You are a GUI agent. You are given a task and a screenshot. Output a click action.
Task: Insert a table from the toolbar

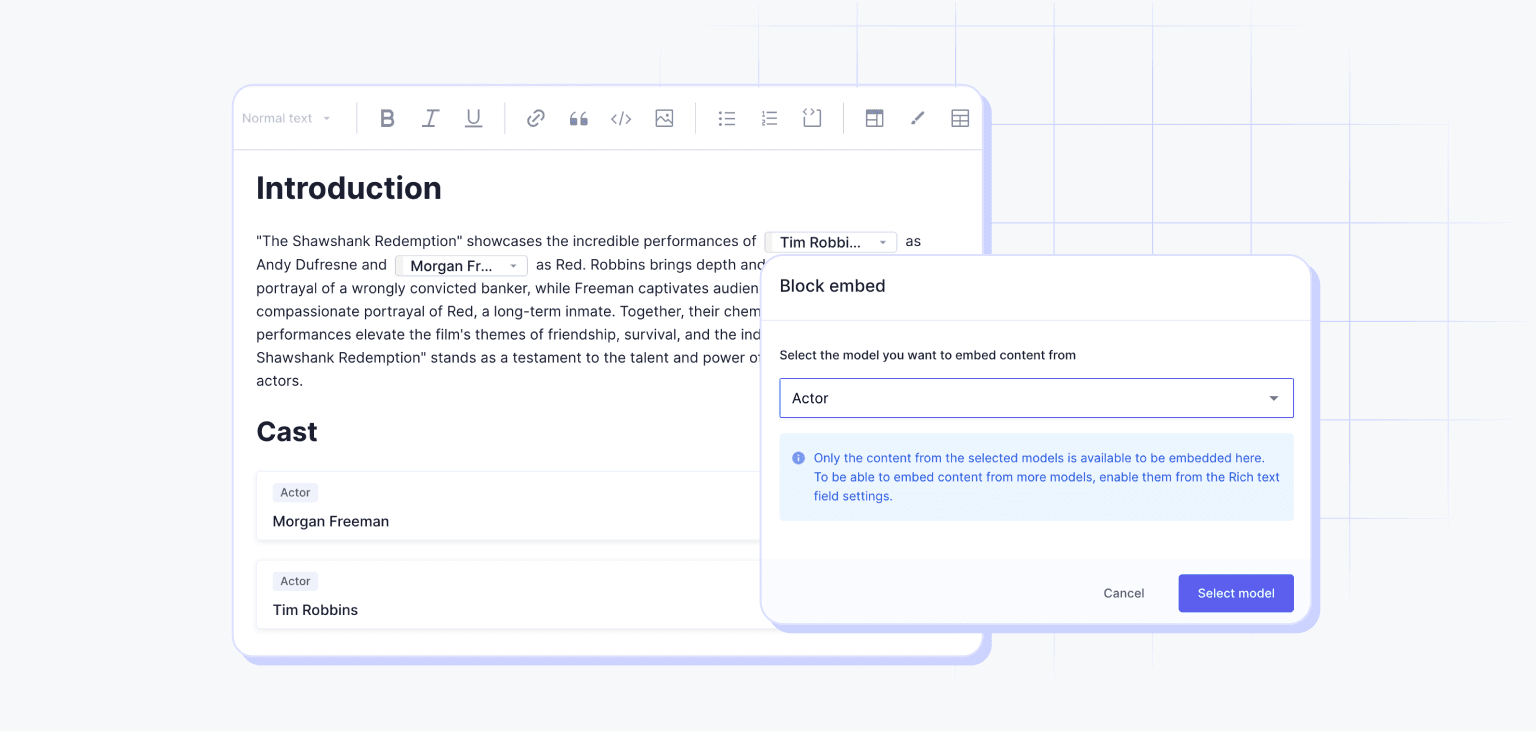click(x=960, y=118)
